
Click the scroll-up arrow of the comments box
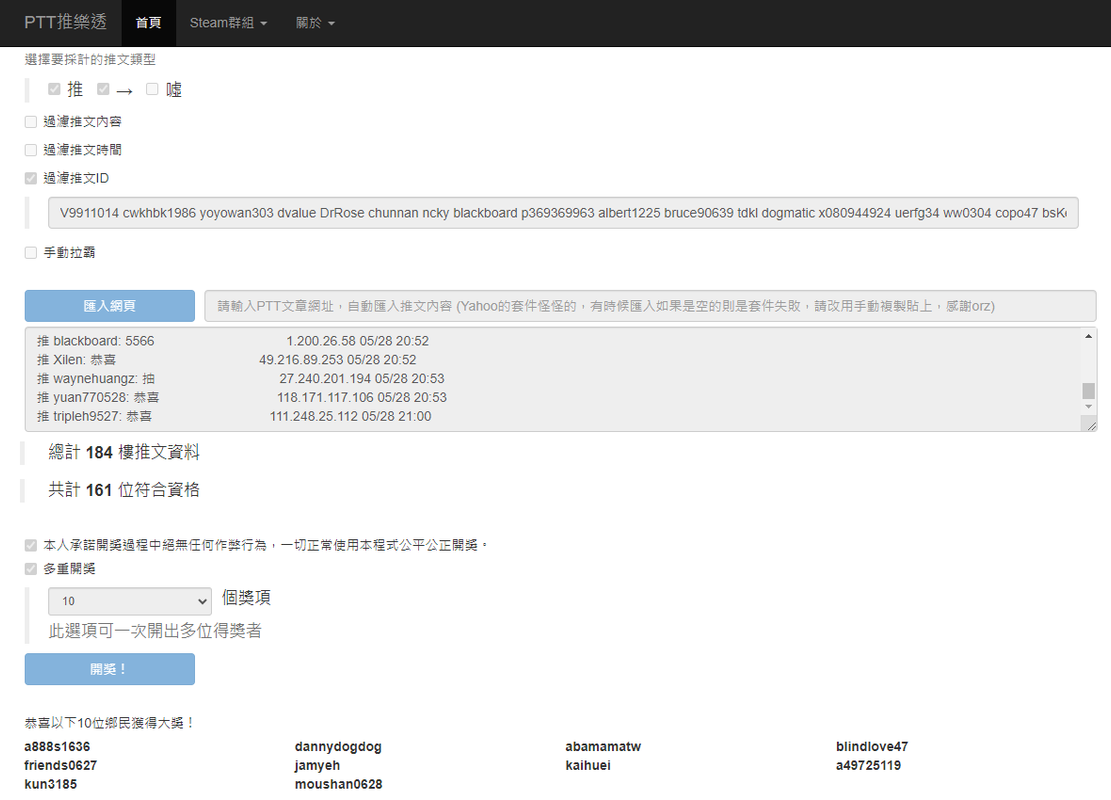[x=1088, y=337]
